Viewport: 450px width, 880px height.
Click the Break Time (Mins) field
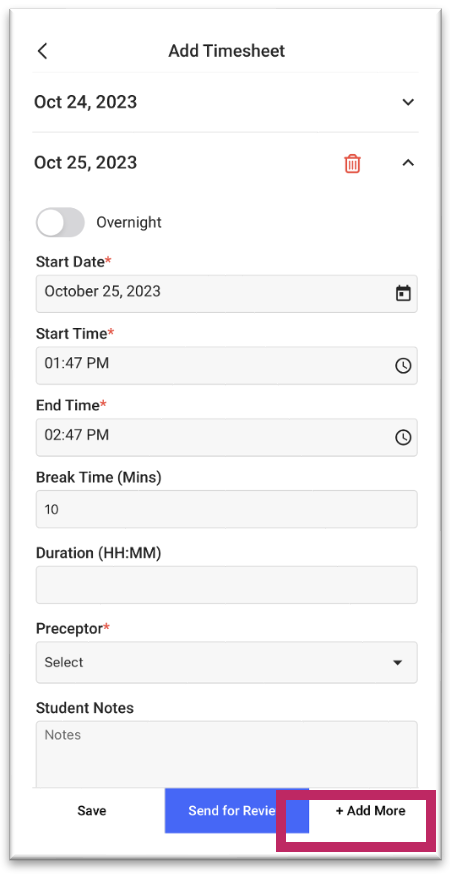(227, 509)
